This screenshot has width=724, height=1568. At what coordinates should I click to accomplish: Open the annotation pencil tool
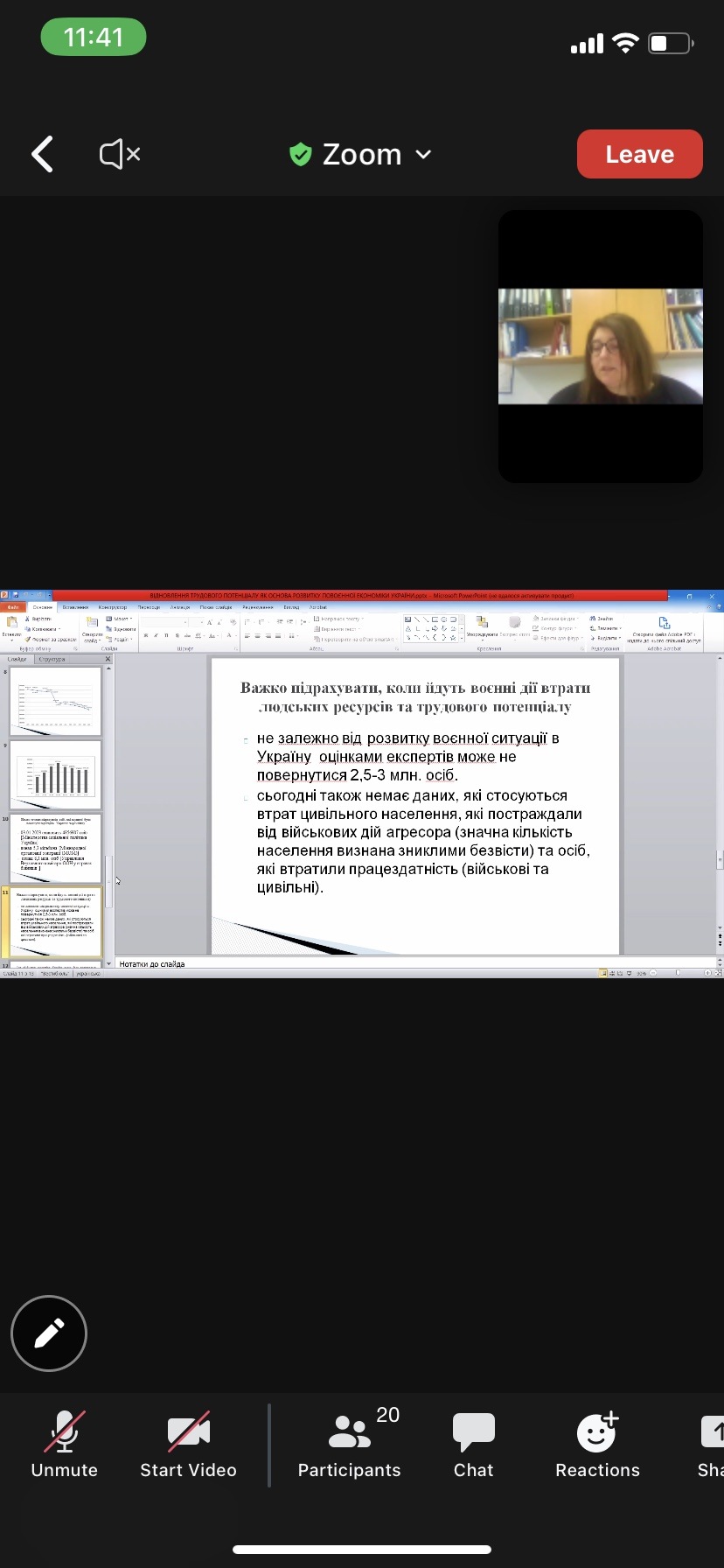tap(49, 1333)
